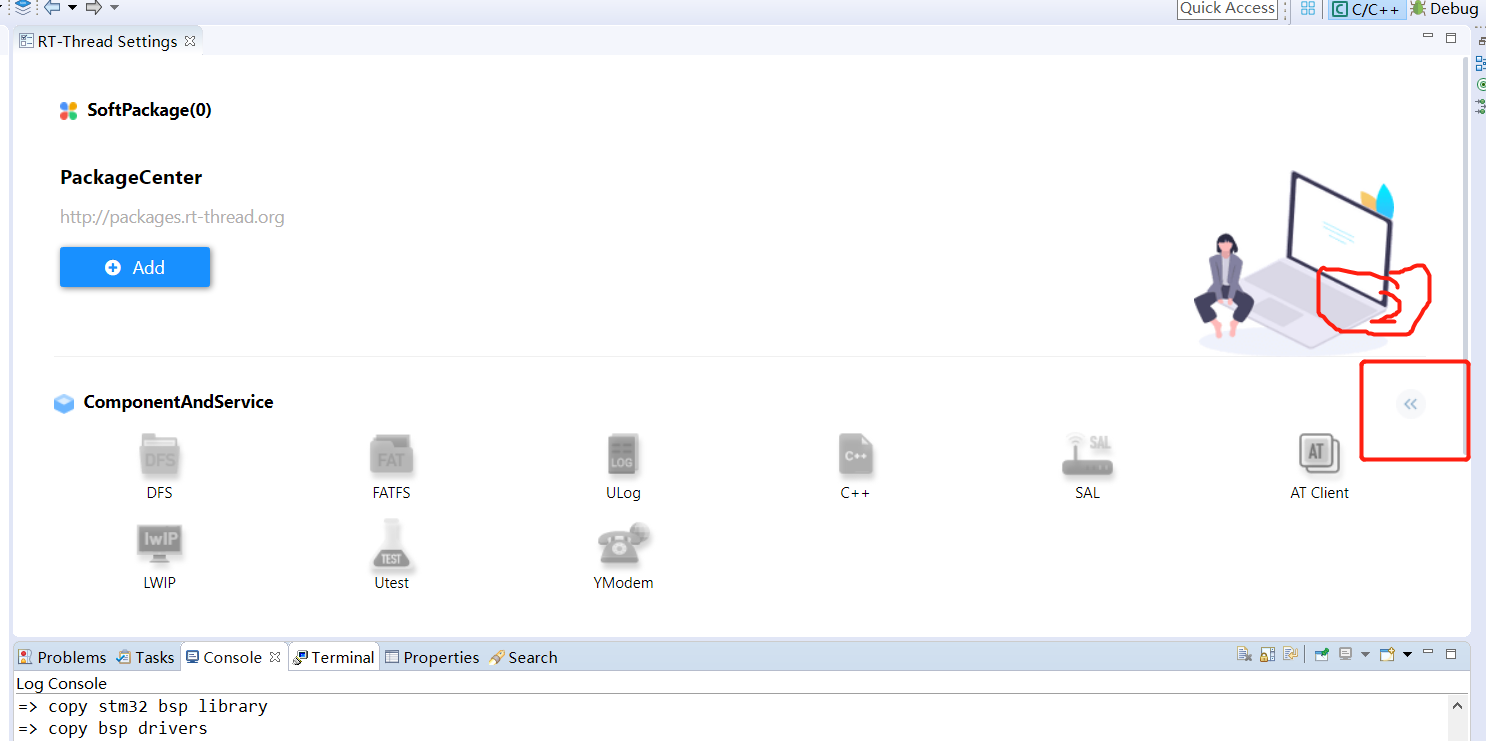Collapse the detail panel with the chevron button

[x=1411, y=404]
